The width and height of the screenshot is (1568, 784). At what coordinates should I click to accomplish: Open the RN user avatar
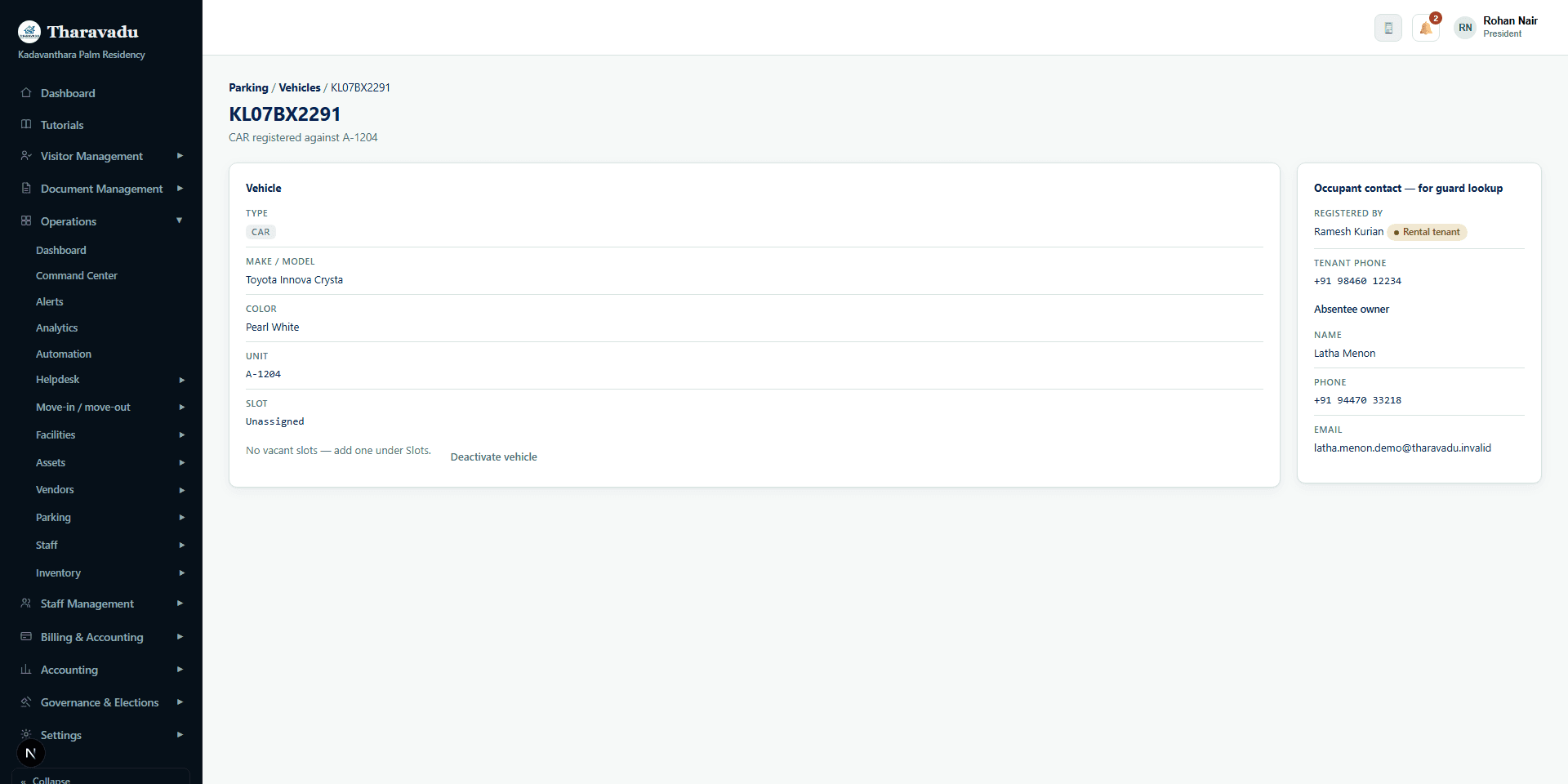(1465, 28)
